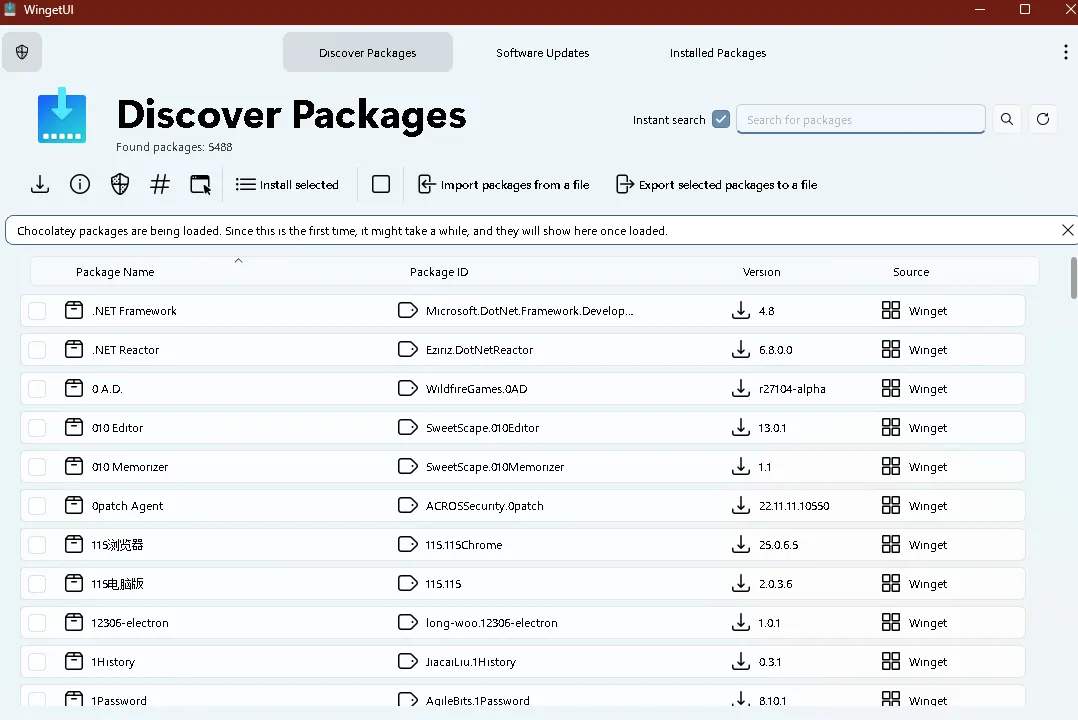This screenshot has width=1078, height=720.
Task: Toggle the Instant search checkbox
Action: click(721, 119)
